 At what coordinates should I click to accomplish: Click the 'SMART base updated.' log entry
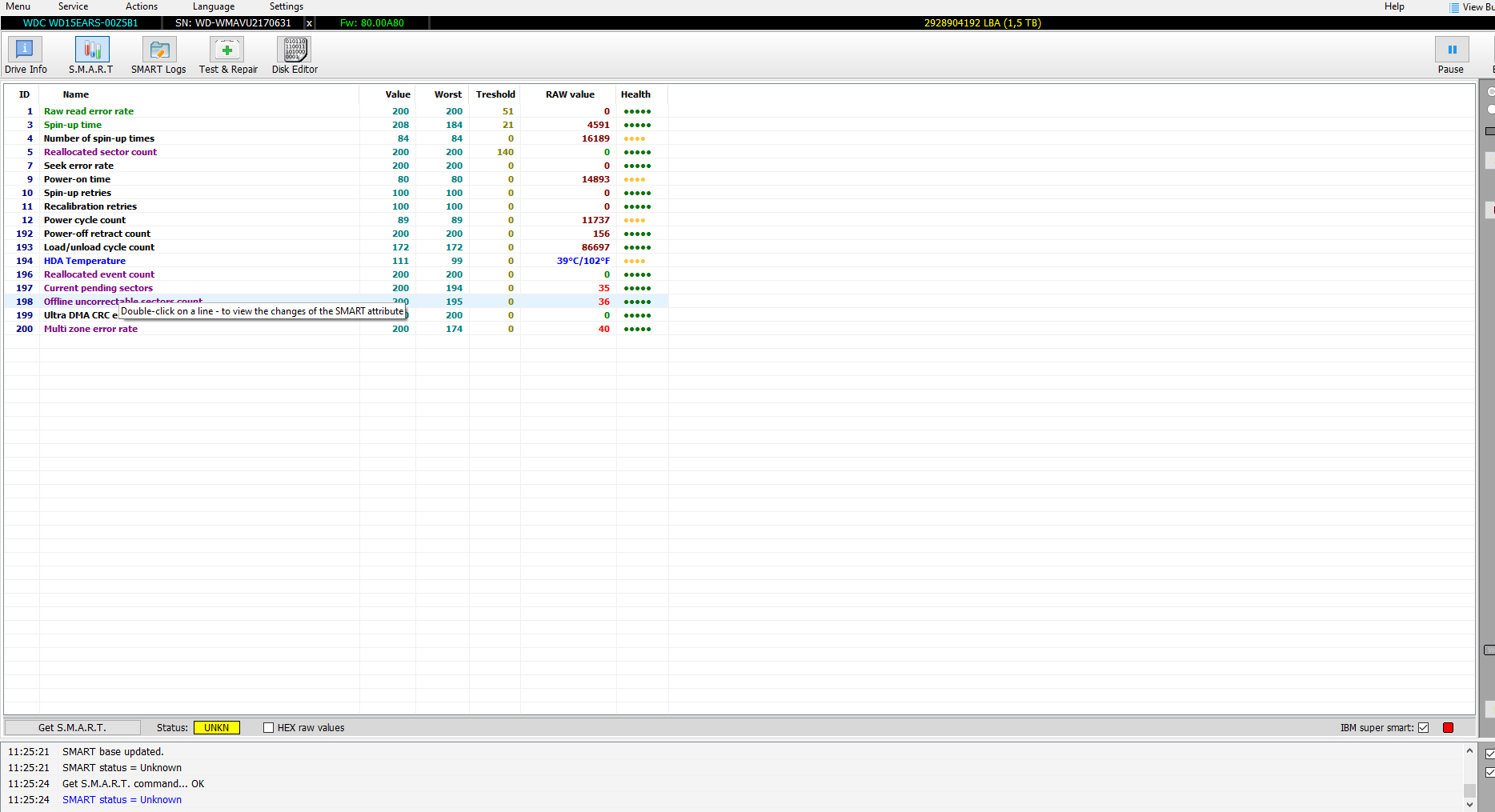(x=113, y=752)
